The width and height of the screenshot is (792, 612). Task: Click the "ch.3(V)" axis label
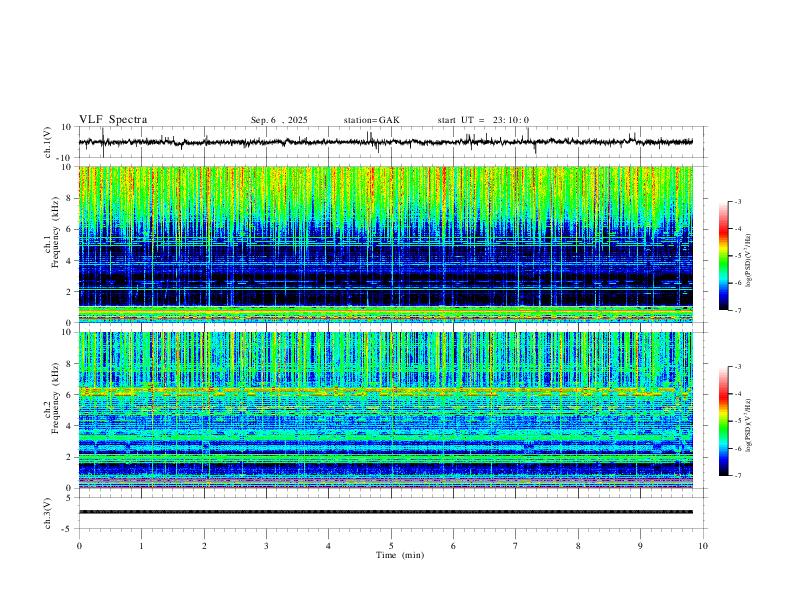(x=48, y=513)
